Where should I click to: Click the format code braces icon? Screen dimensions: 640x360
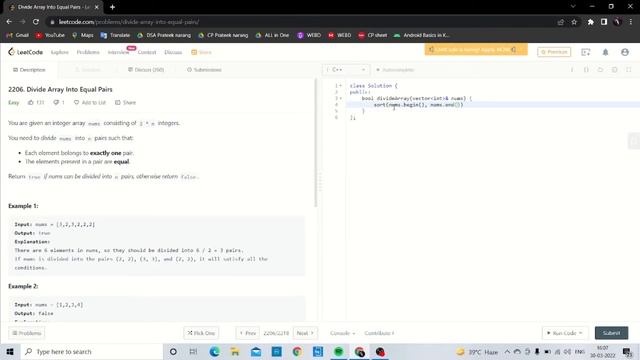(x=586, y=70)
